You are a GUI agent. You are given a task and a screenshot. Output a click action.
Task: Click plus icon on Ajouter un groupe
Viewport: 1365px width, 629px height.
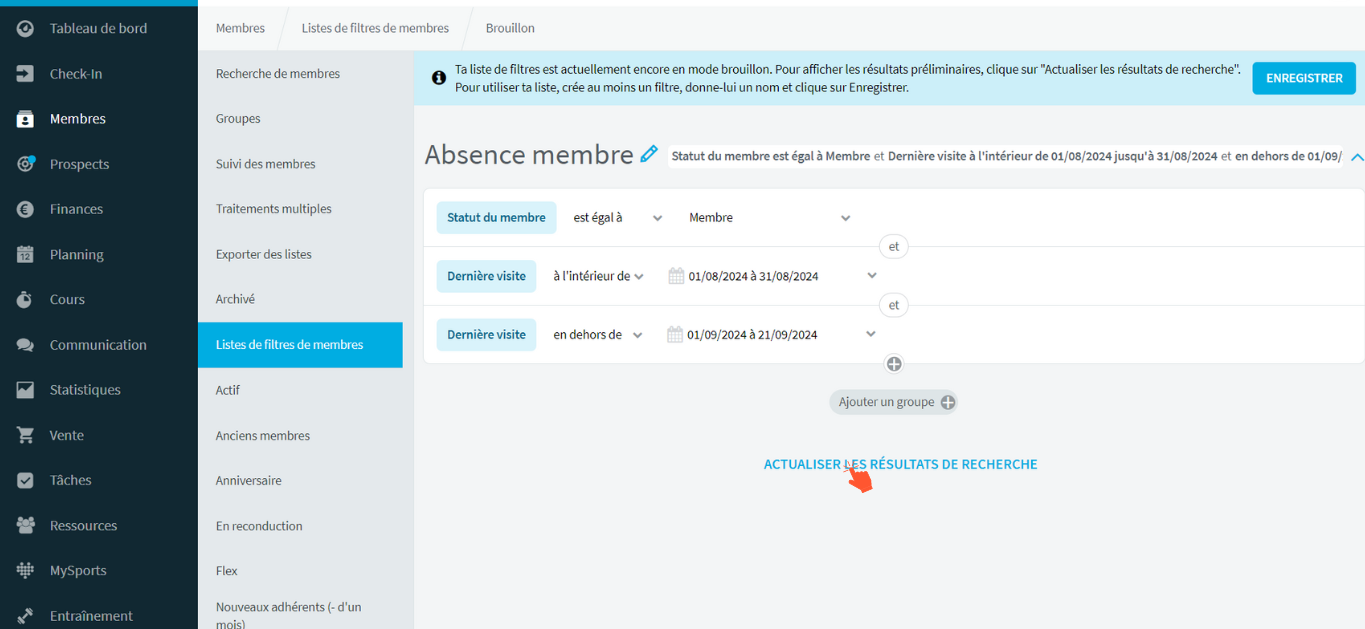click(x=947, y=403)
